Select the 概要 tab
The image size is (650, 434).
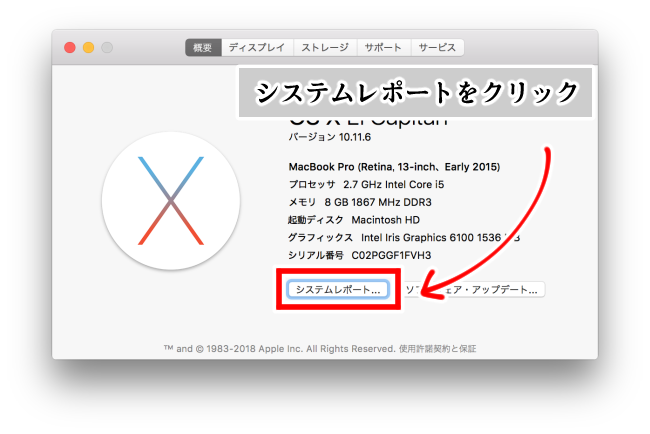coord(203,48)
